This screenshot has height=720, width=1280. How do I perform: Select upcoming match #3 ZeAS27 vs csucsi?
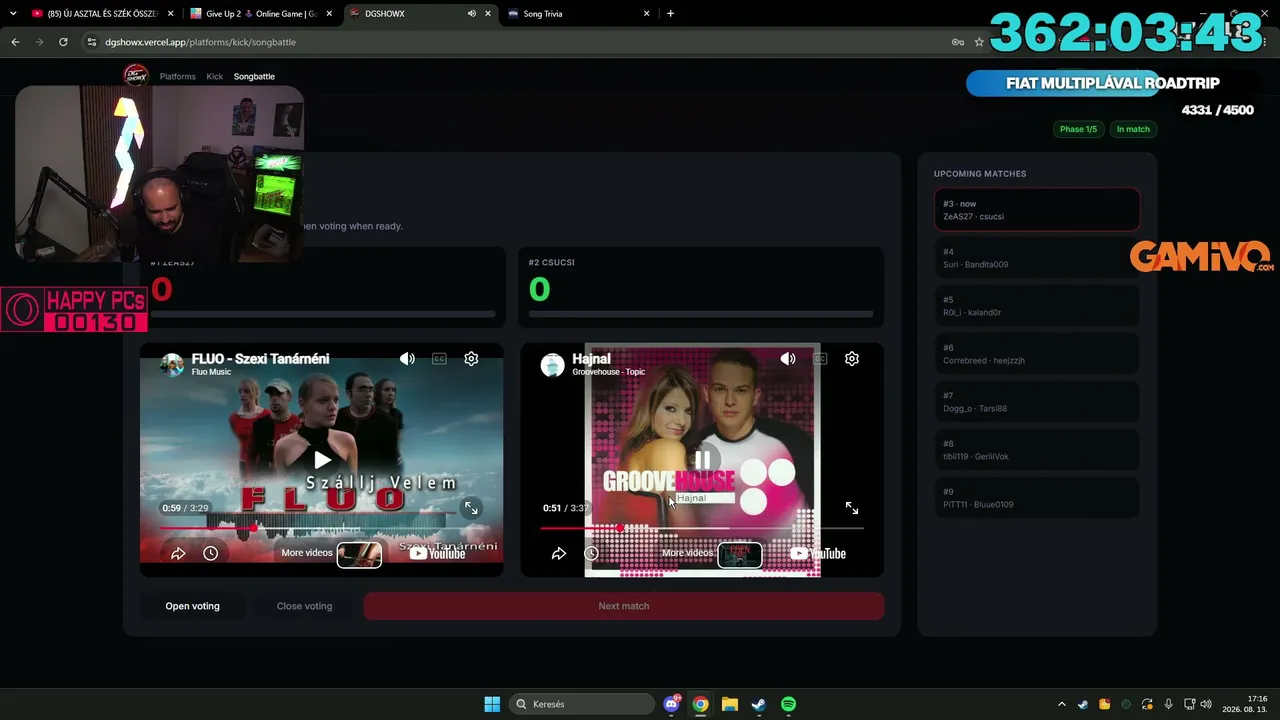[x=1037, y=210]
